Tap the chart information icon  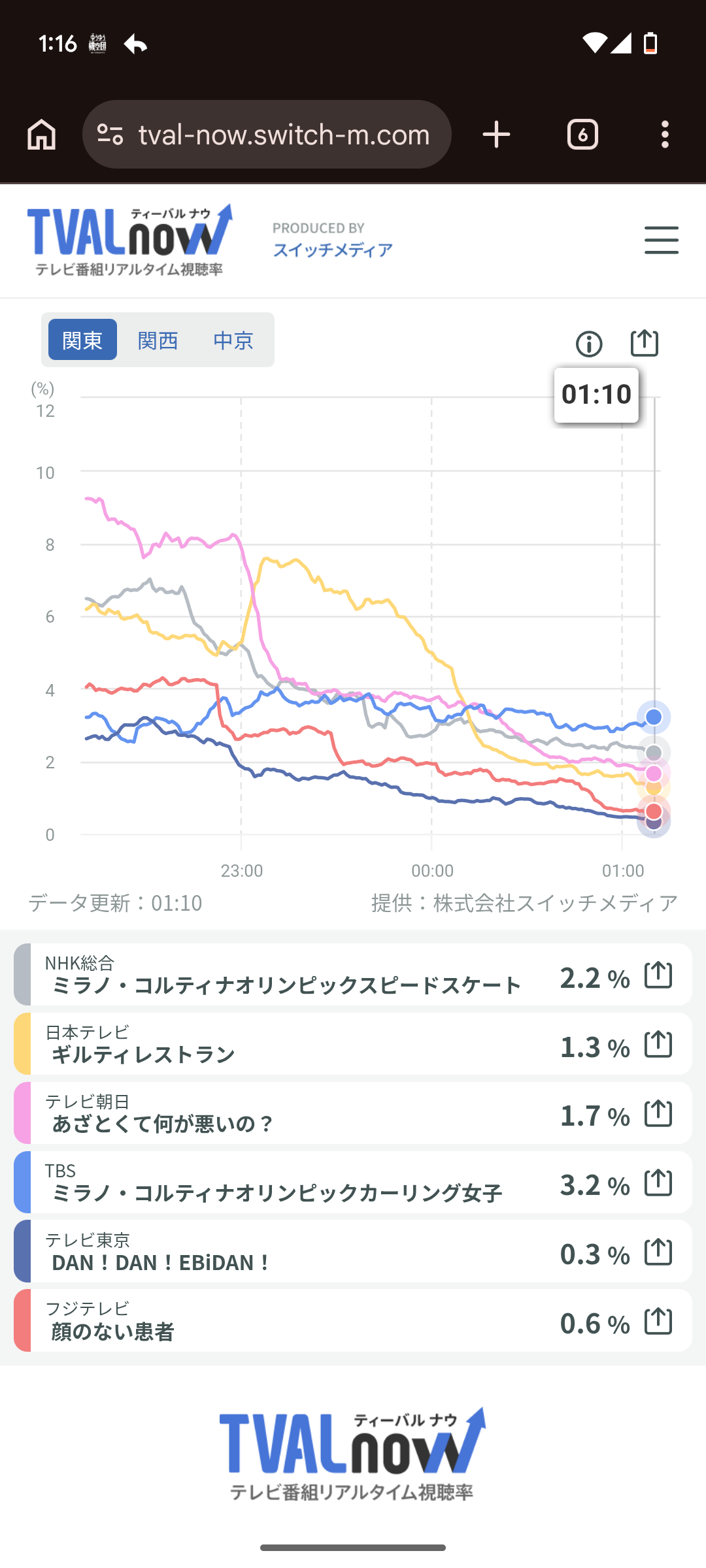click(589, 344)
